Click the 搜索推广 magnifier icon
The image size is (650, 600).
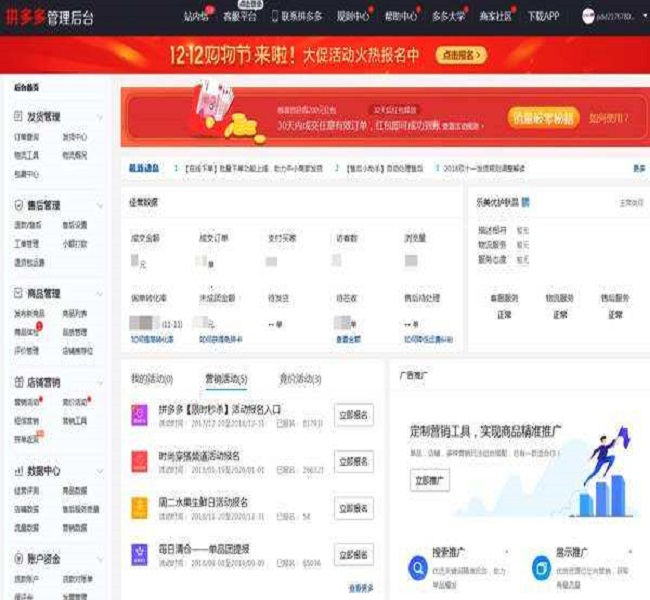tap(418, 568)
